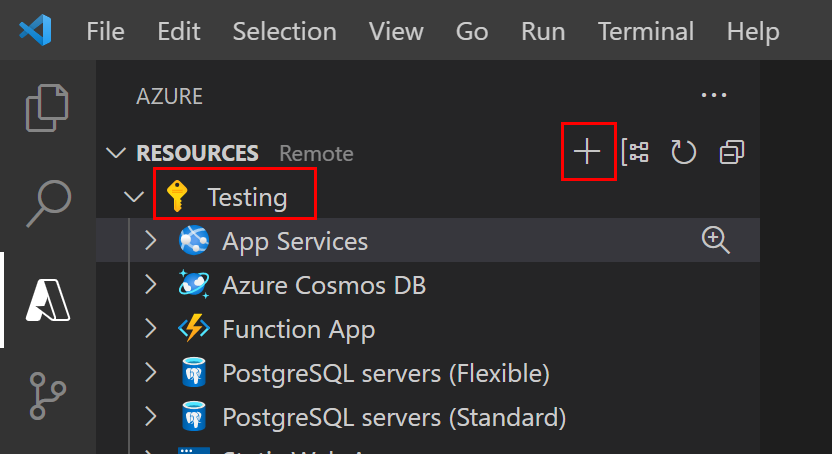Open the Terminal menu
This screenshot has width=832, height=454.
[x=645, y=31]
